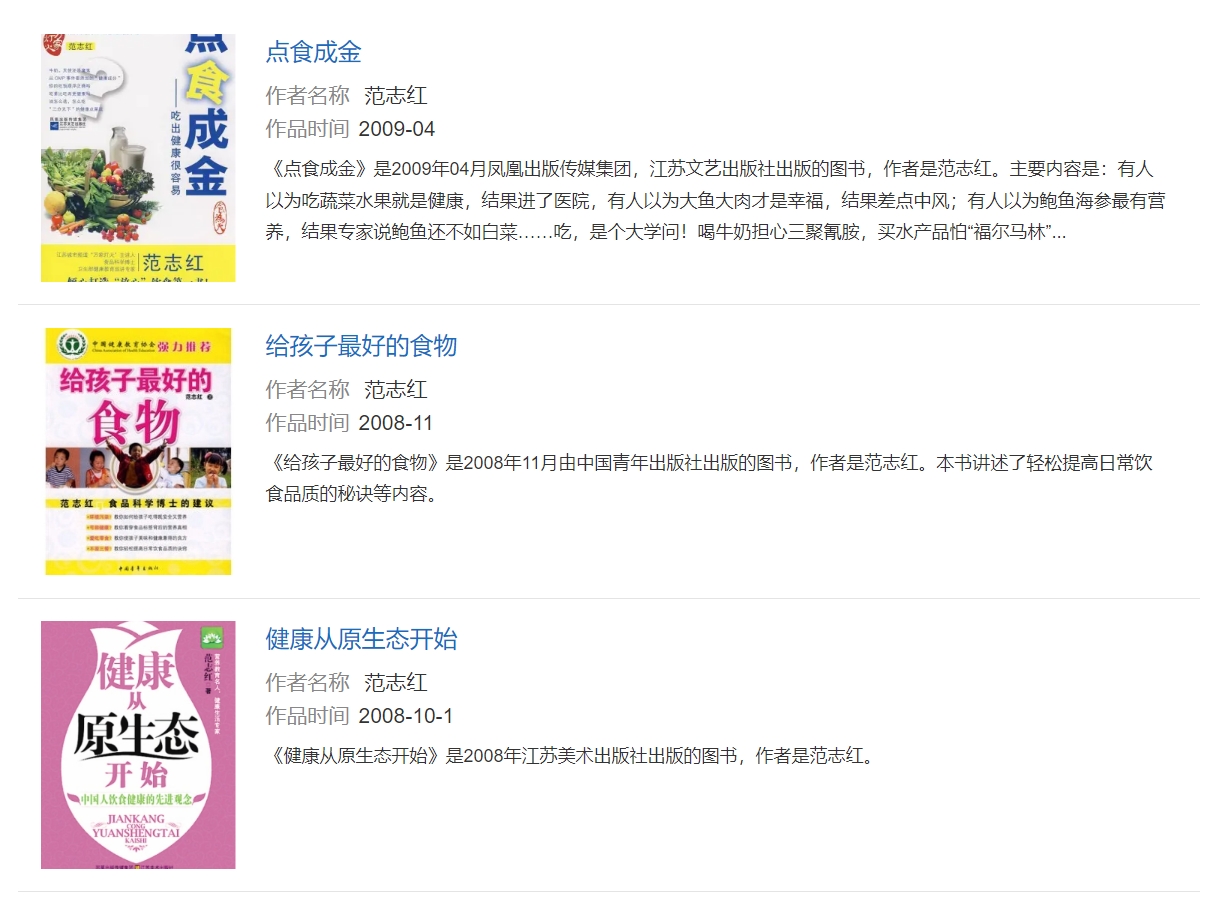Viewport: 1210px width, 901px height.
Task: Click the 作品时间 label beside 2008-11
Action: click(x=307, y=423)
